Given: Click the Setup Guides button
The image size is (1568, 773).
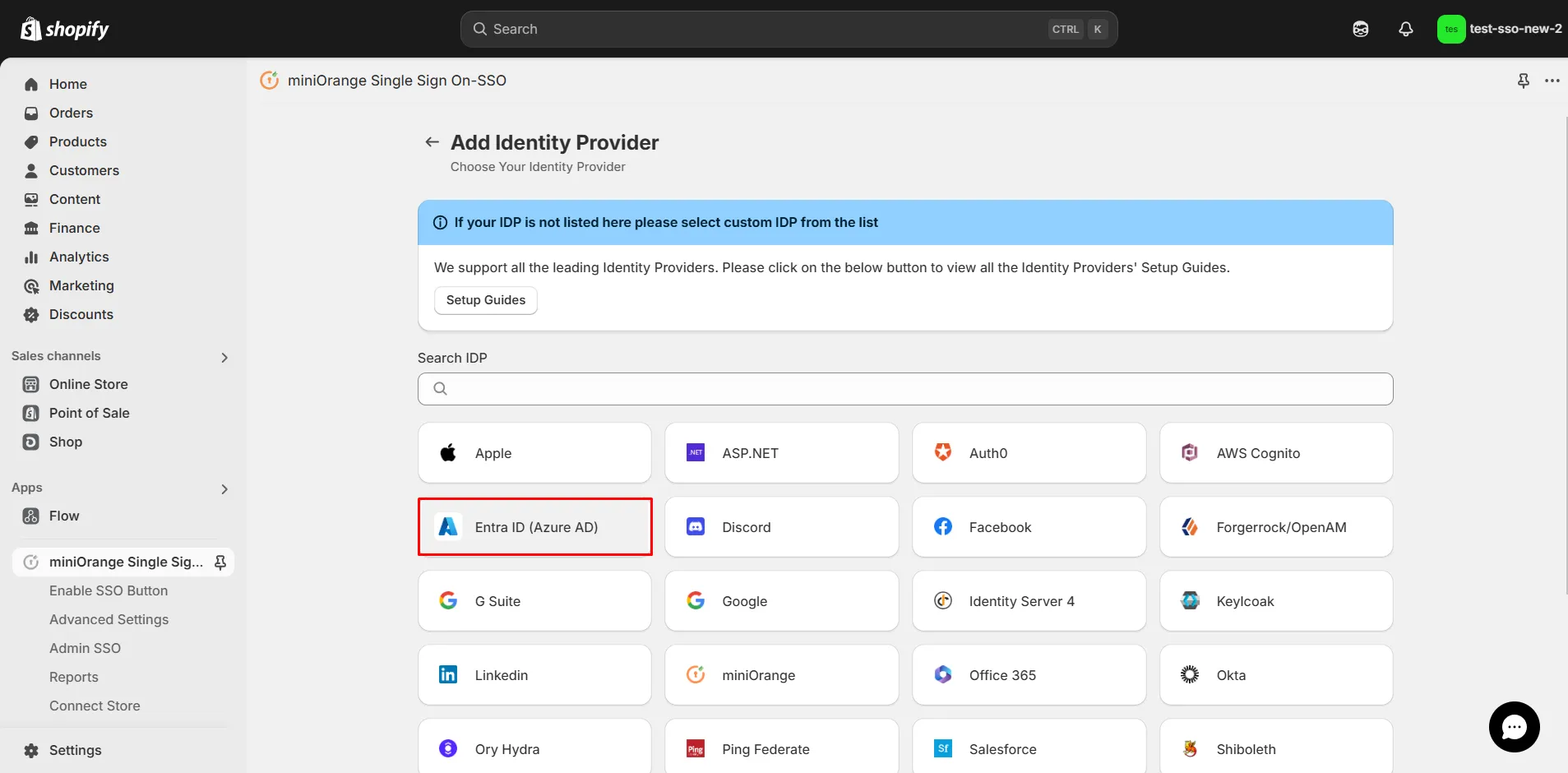Looking at the screenshot, I should click(x=486, y=300).
